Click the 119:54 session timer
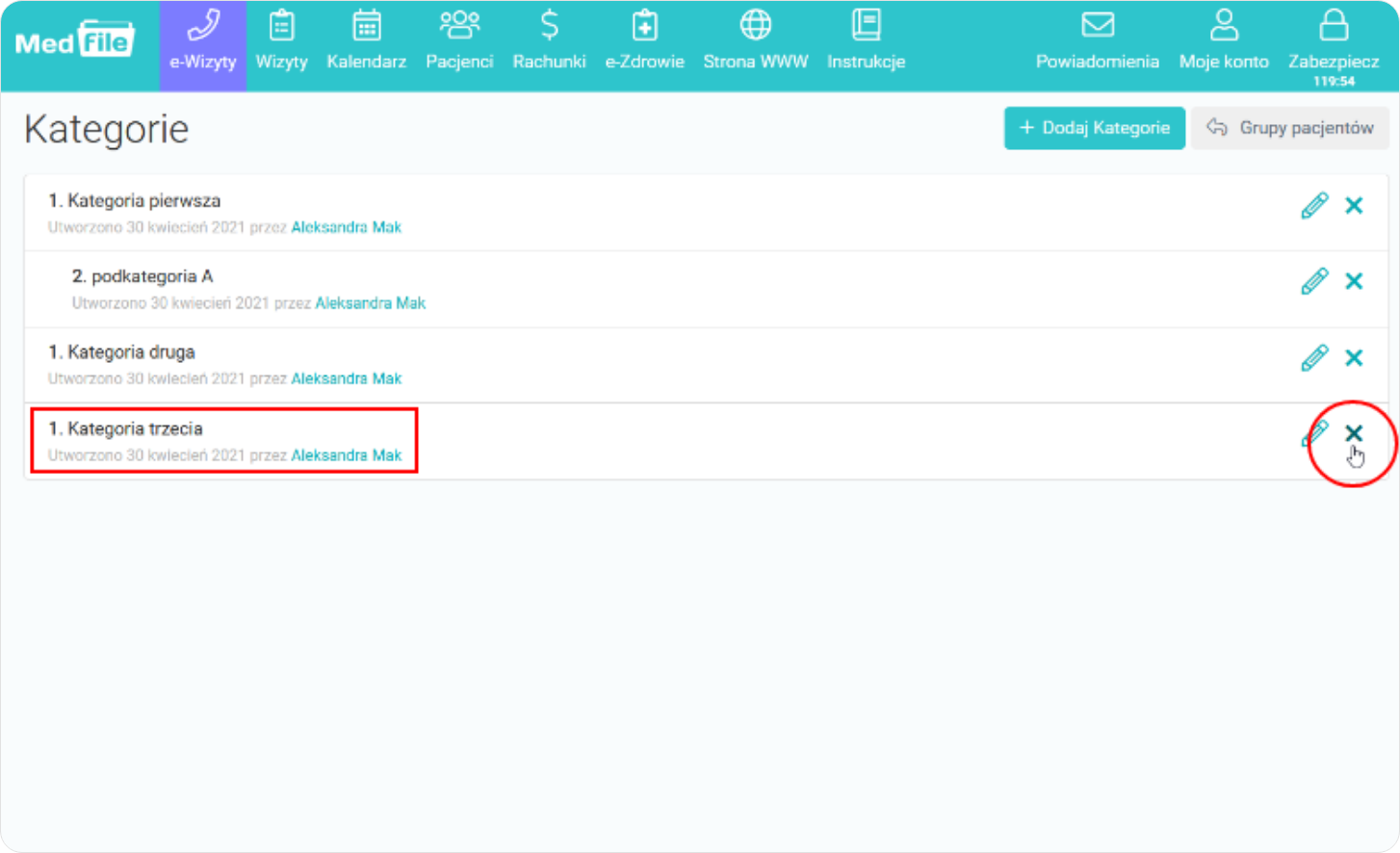The width and height of the screenshot is (1400, 853). pos(1334,81)
